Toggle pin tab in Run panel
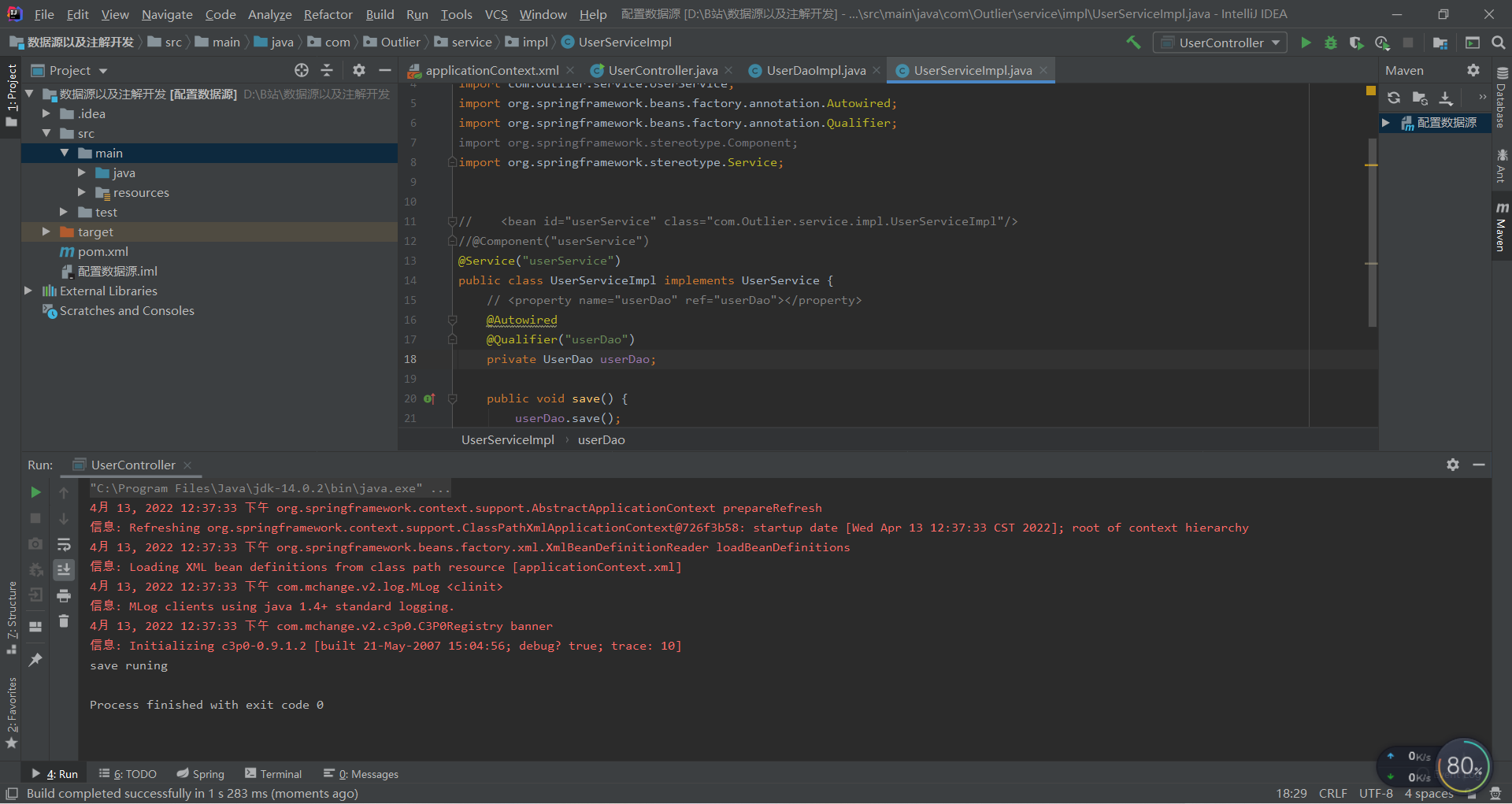Screen dimensions: 1512x804 [35, 660]
